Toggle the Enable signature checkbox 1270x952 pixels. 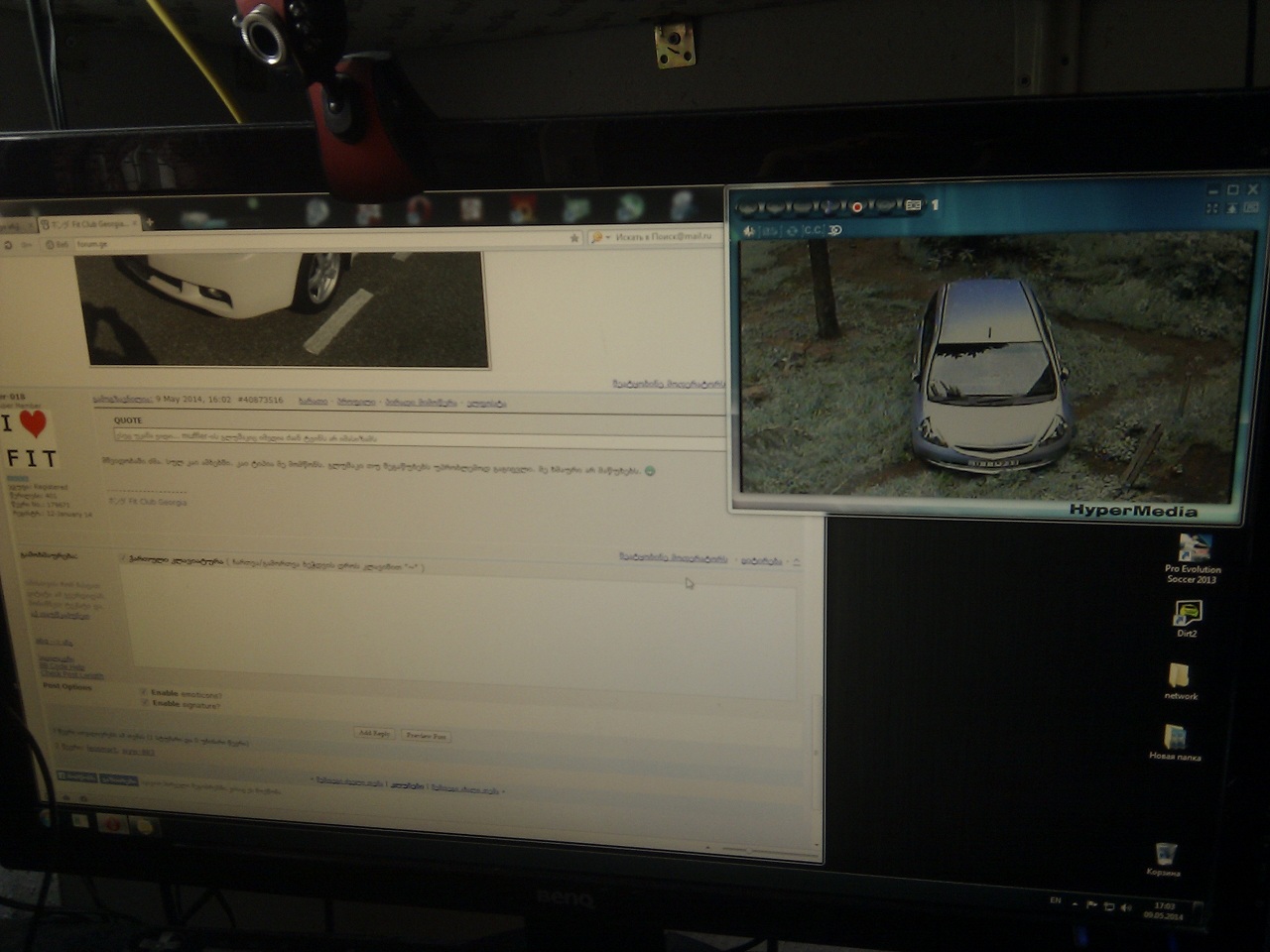144,703
